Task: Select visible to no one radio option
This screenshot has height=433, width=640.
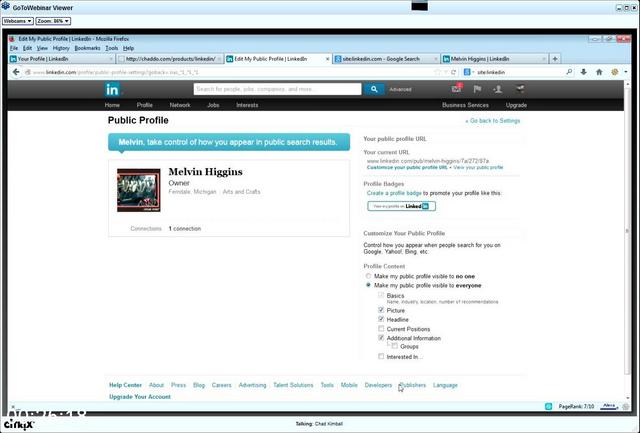Action: [369, 276]
